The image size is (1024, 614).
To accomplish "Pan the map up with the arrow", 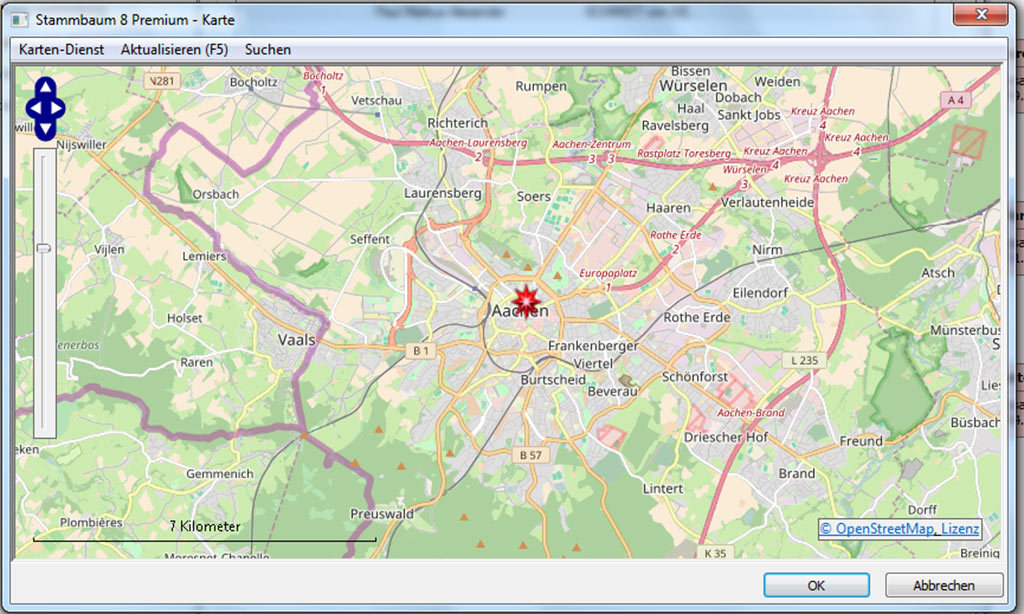I will click(x=45, y=86).
